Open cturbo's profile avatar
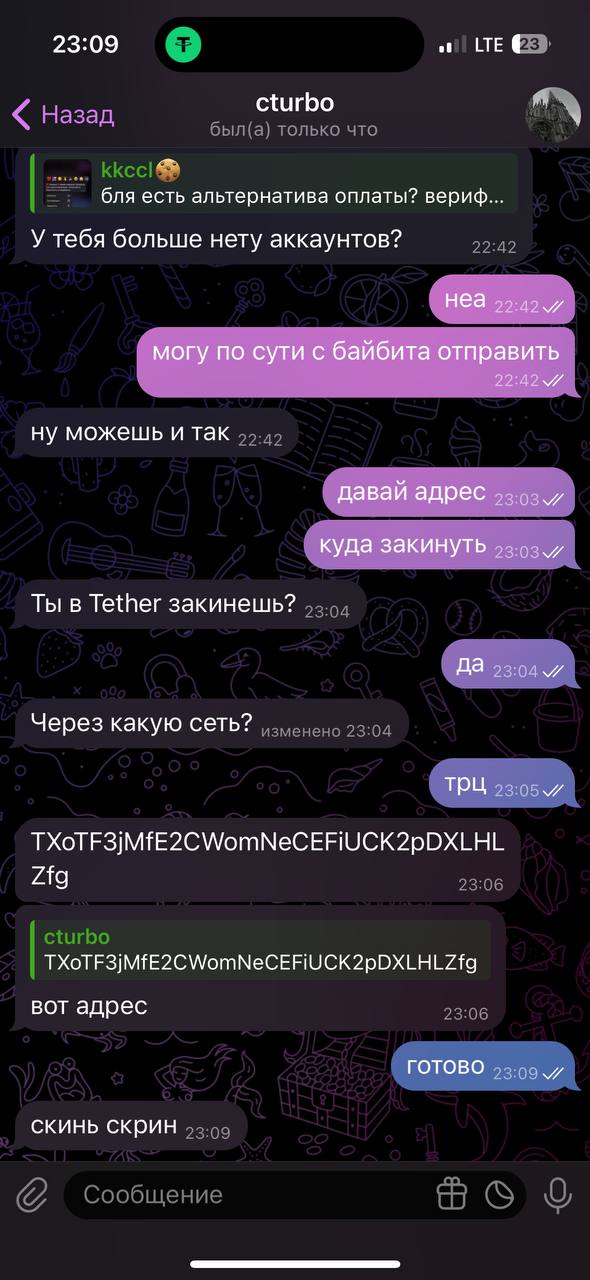 click(x=553, y=115)
